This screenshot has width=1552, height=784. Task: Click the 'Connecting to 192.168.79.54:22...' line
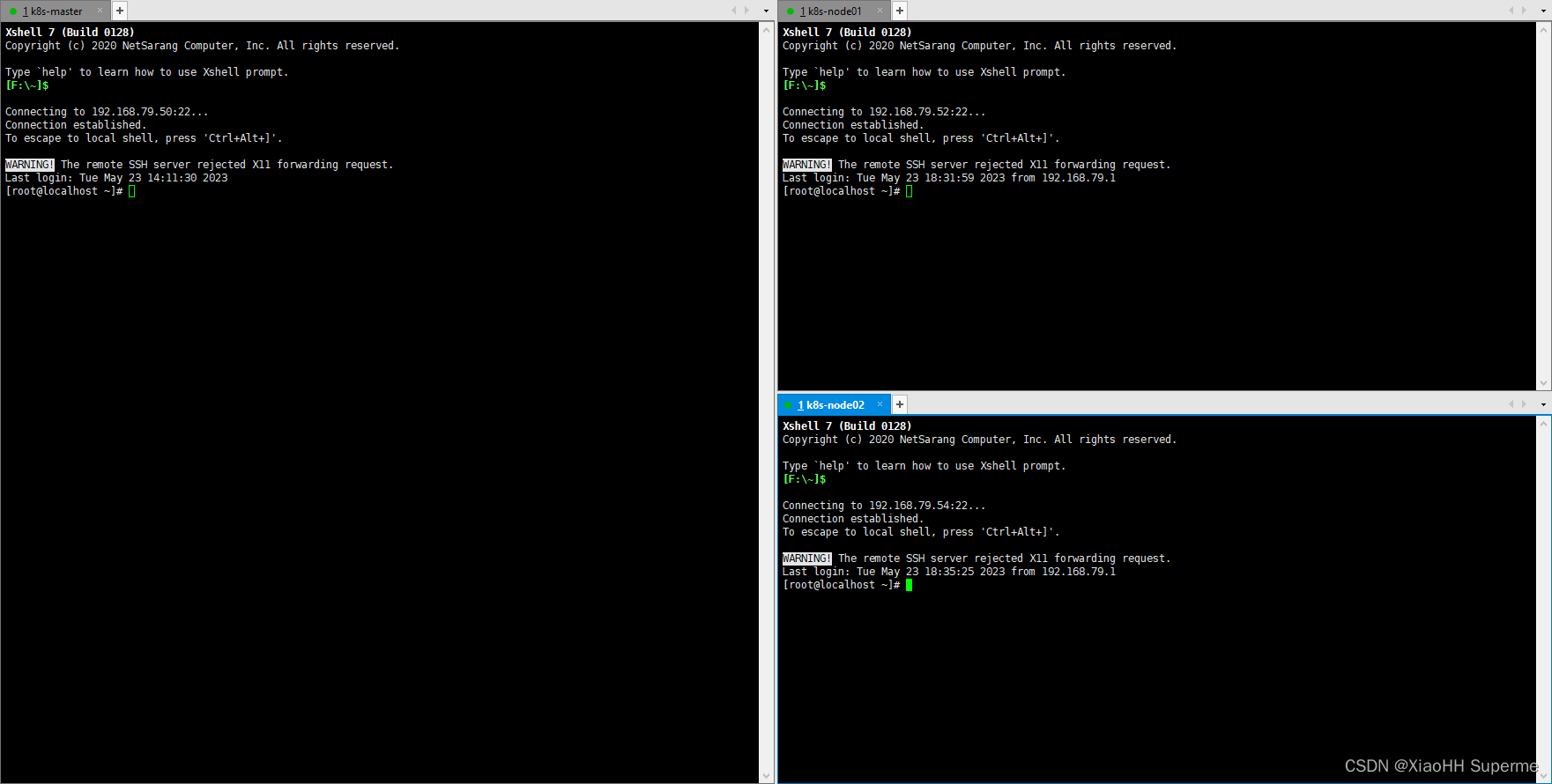coord(884,506)
